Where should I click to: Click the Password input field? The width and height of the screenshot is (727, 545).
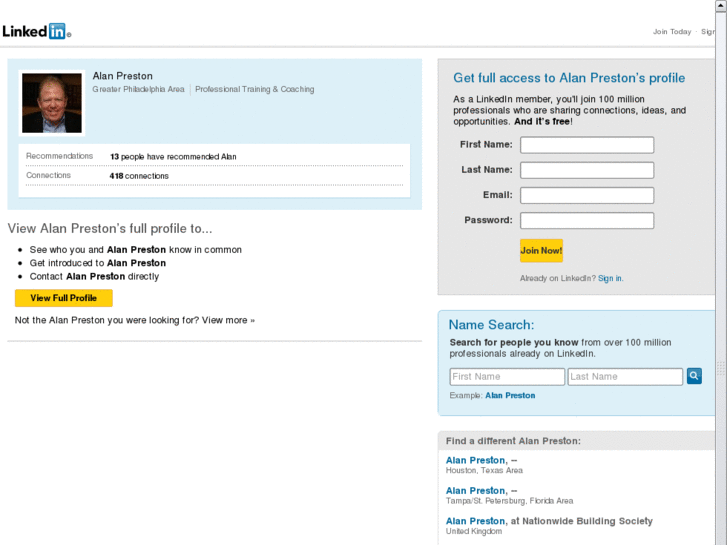point(587,220)
